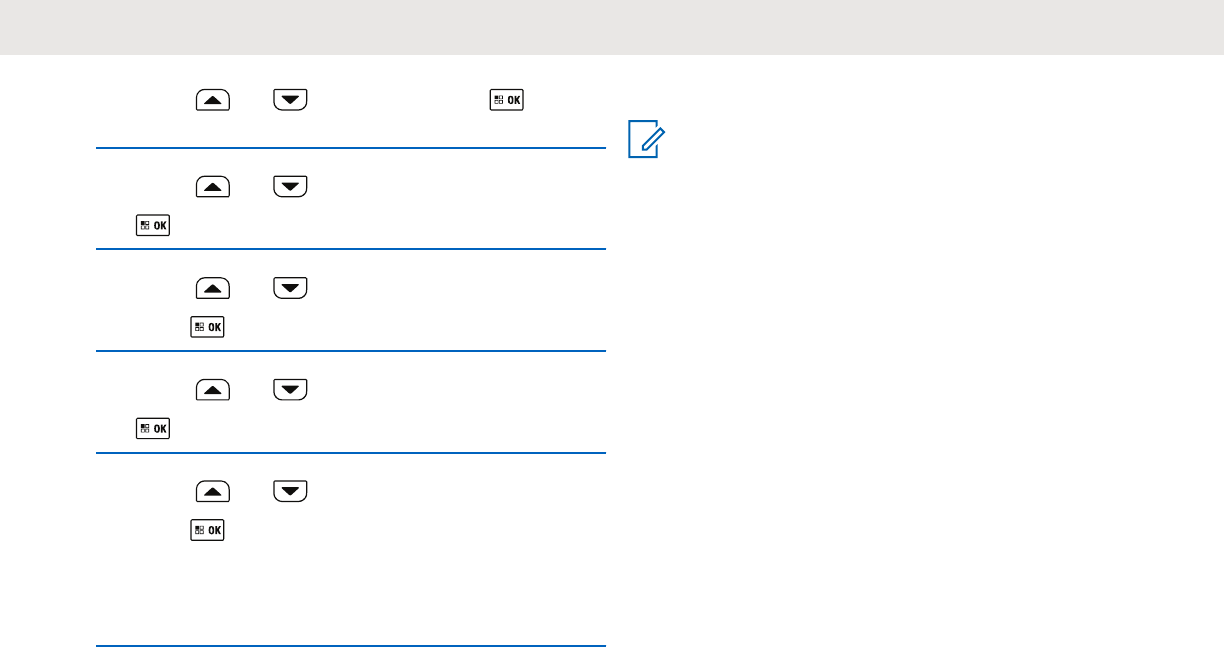The width and height of the screenshot is (1224, 647).
Task: Click the bottommost blue divider line
Action: pyautogui.click(x=351, y=645)
